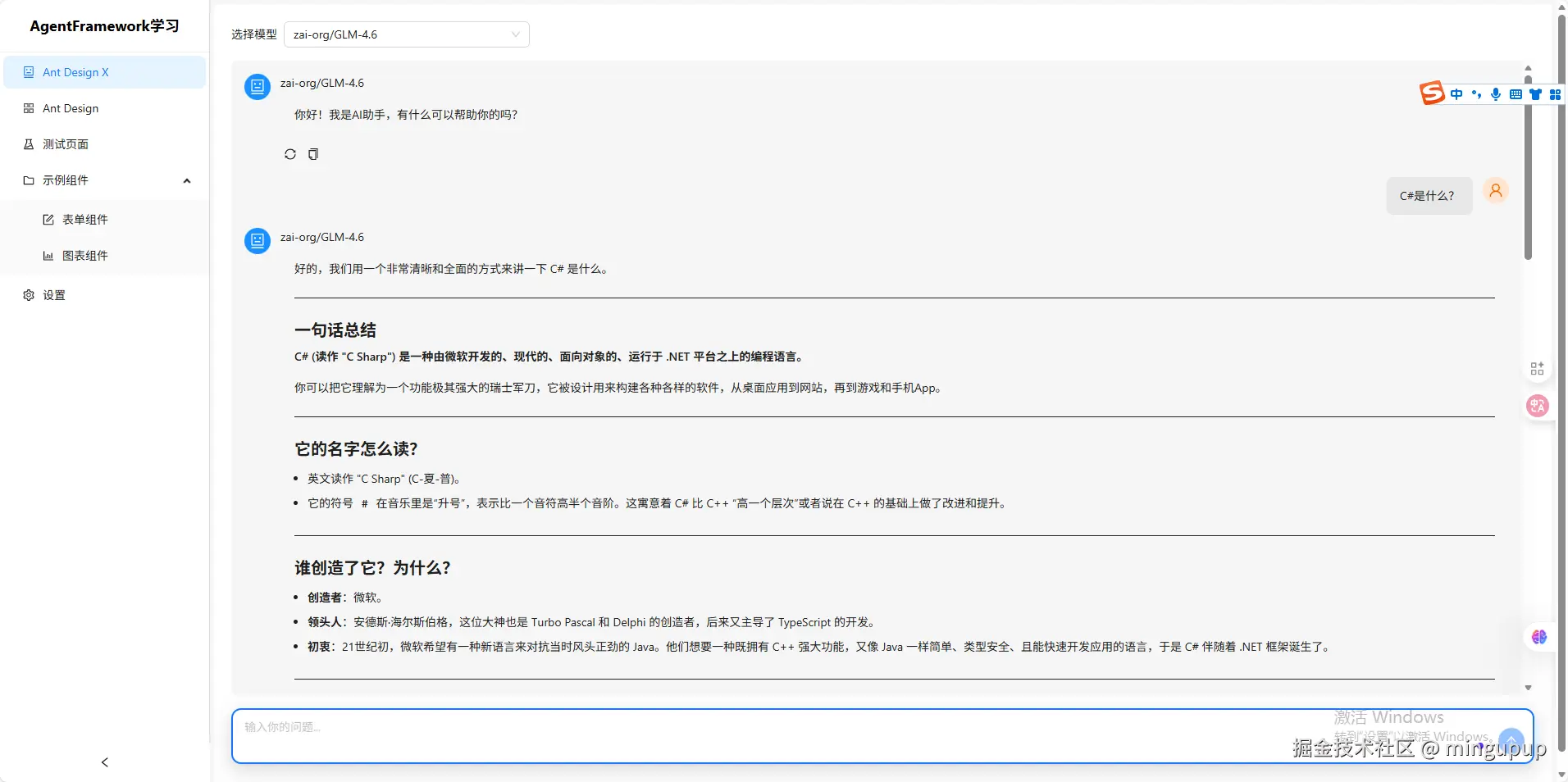Copy the greeting message with copy icon

313,154
